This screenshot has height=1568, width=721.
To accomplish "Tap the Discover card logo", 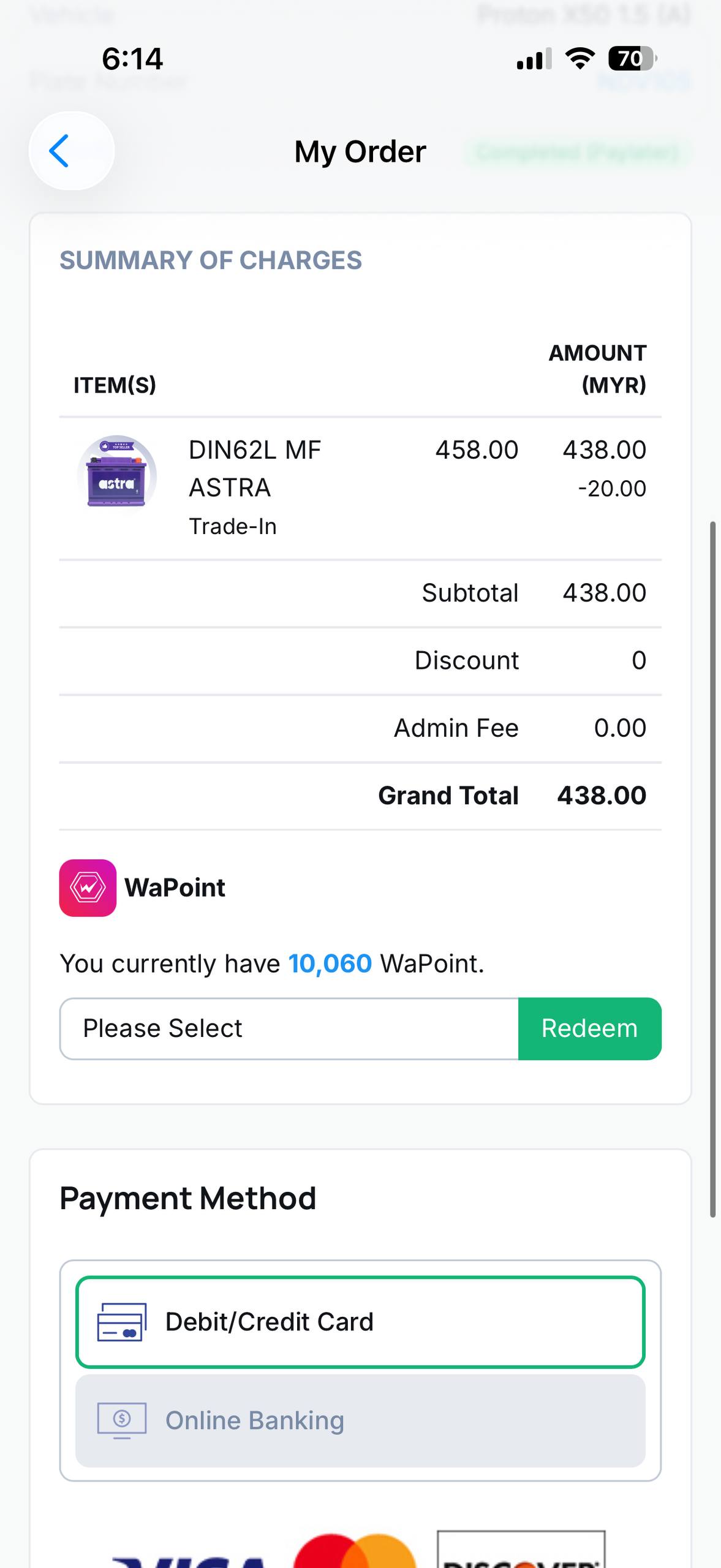I will tap(521, 1551).
